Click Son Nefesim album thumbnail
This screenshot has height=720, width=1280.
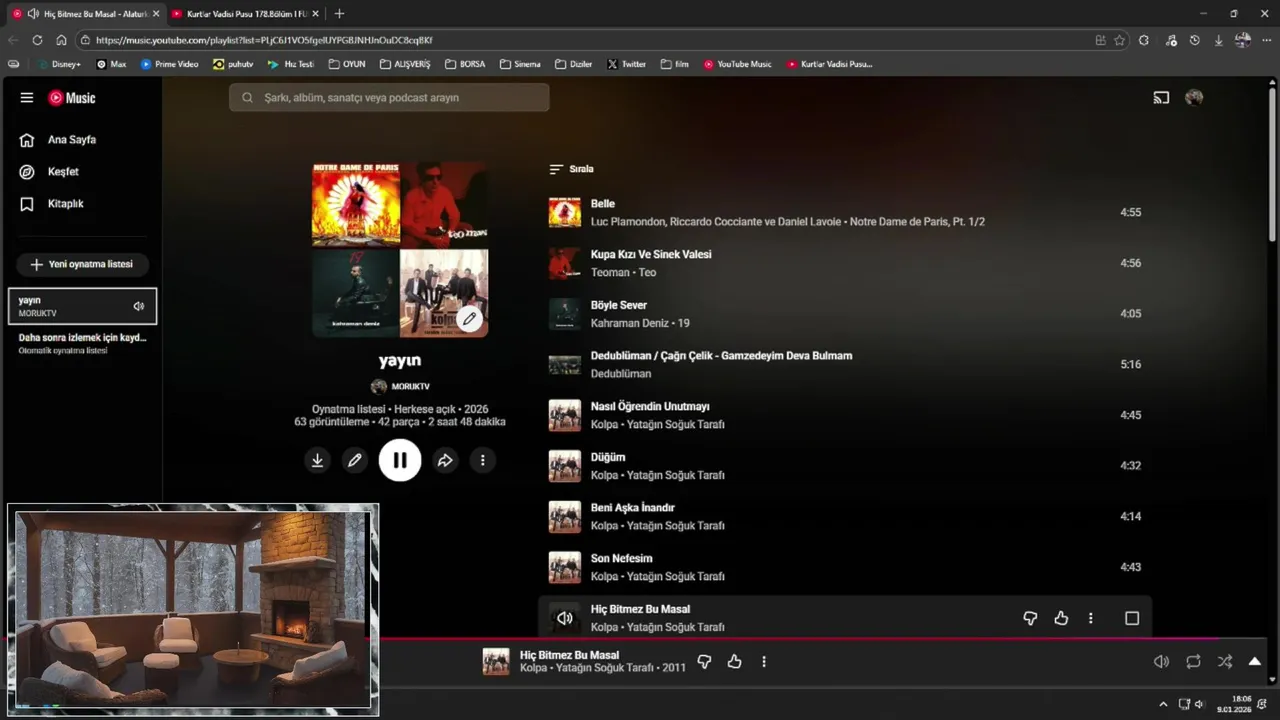tap(565, 567)
